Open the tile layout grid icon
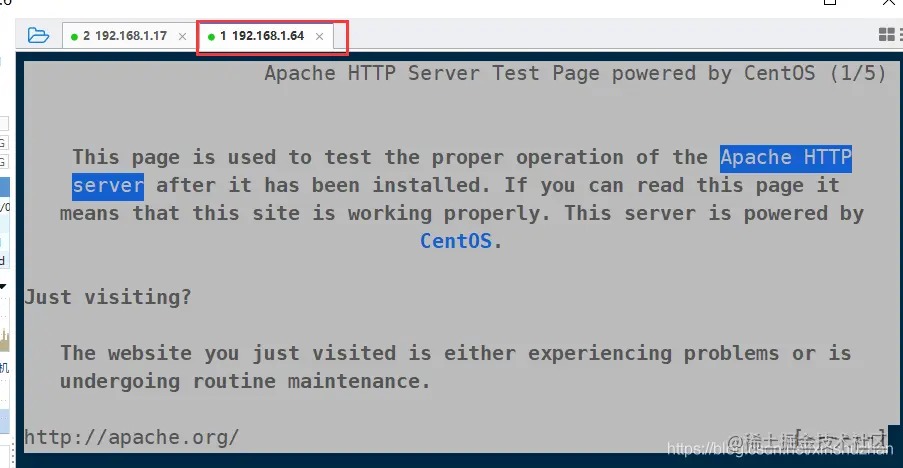Image resolution: width=903 pixels, height=468 pixels. pos(886,35)
